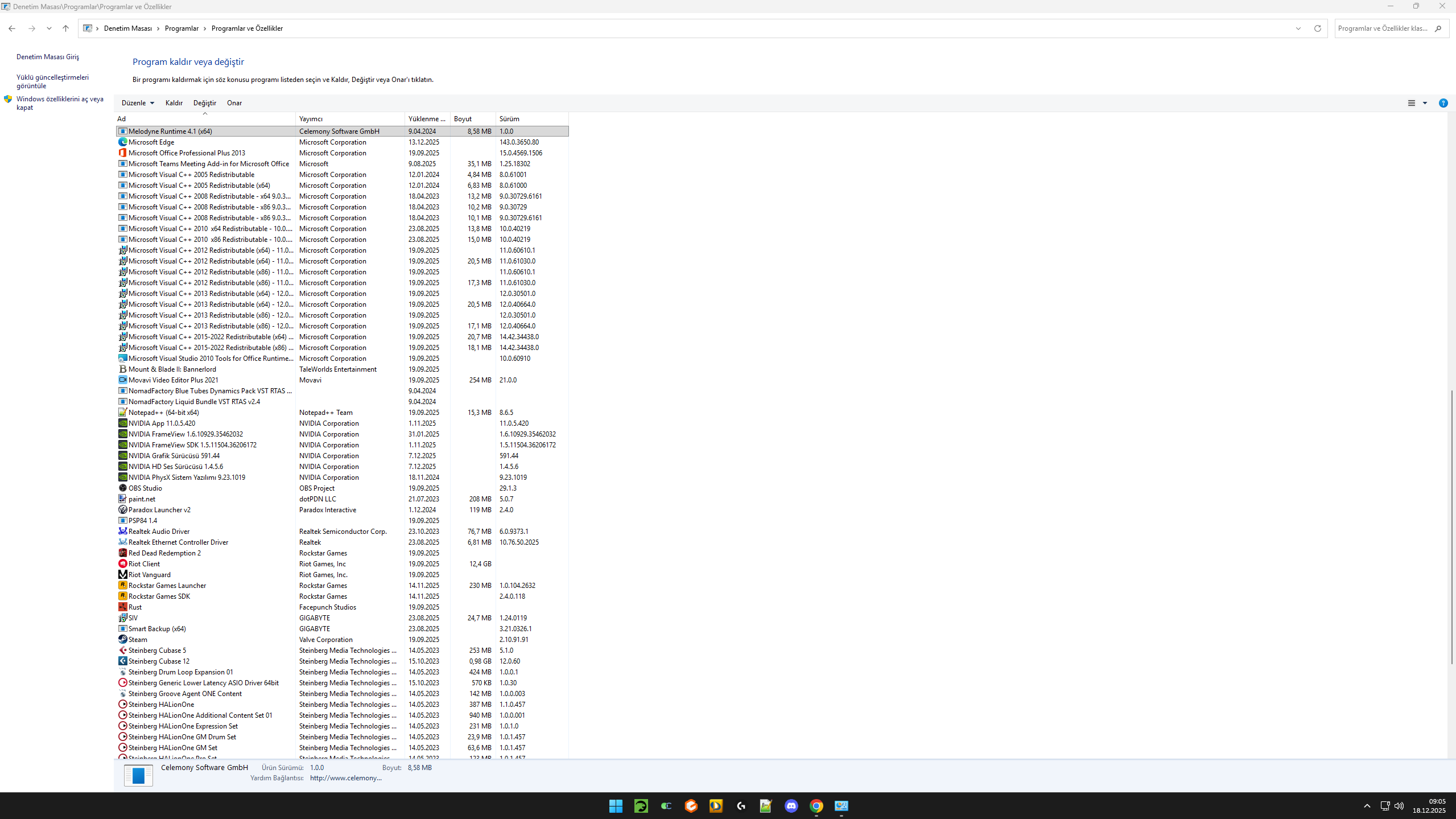Click the search magnifier icon
Viewport: 1456px width, 819px height.
(x=1438, y=28)
